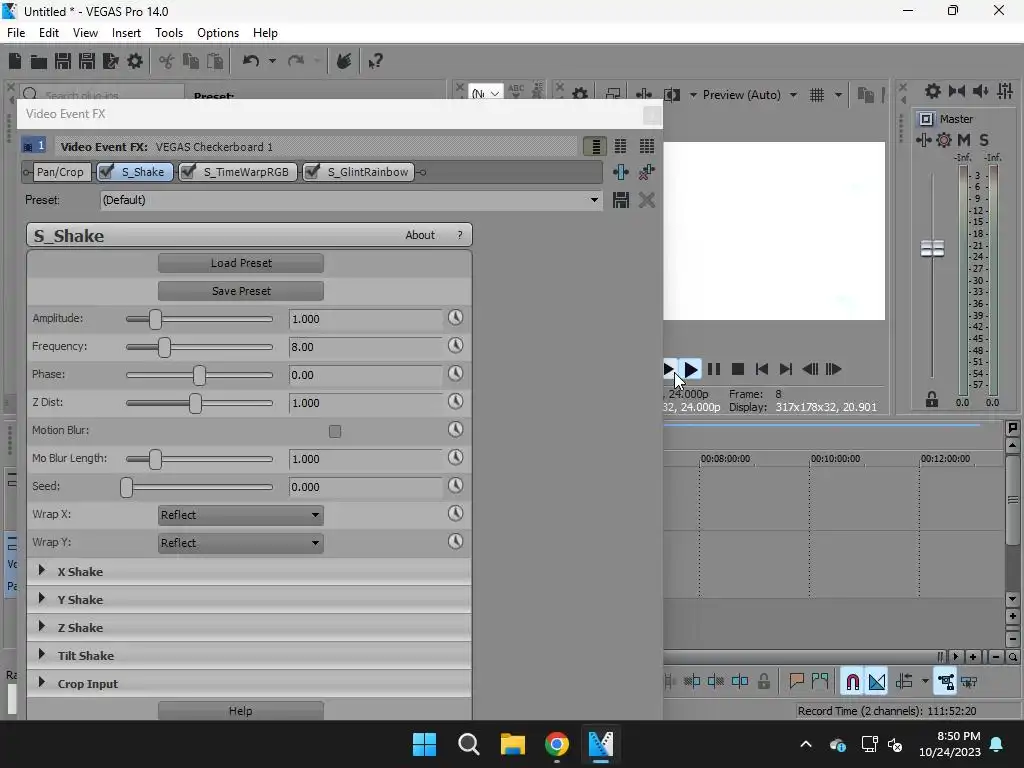Stop the preview playback
The width and height of the screenshot is (1024, 768).
[738, 370]
